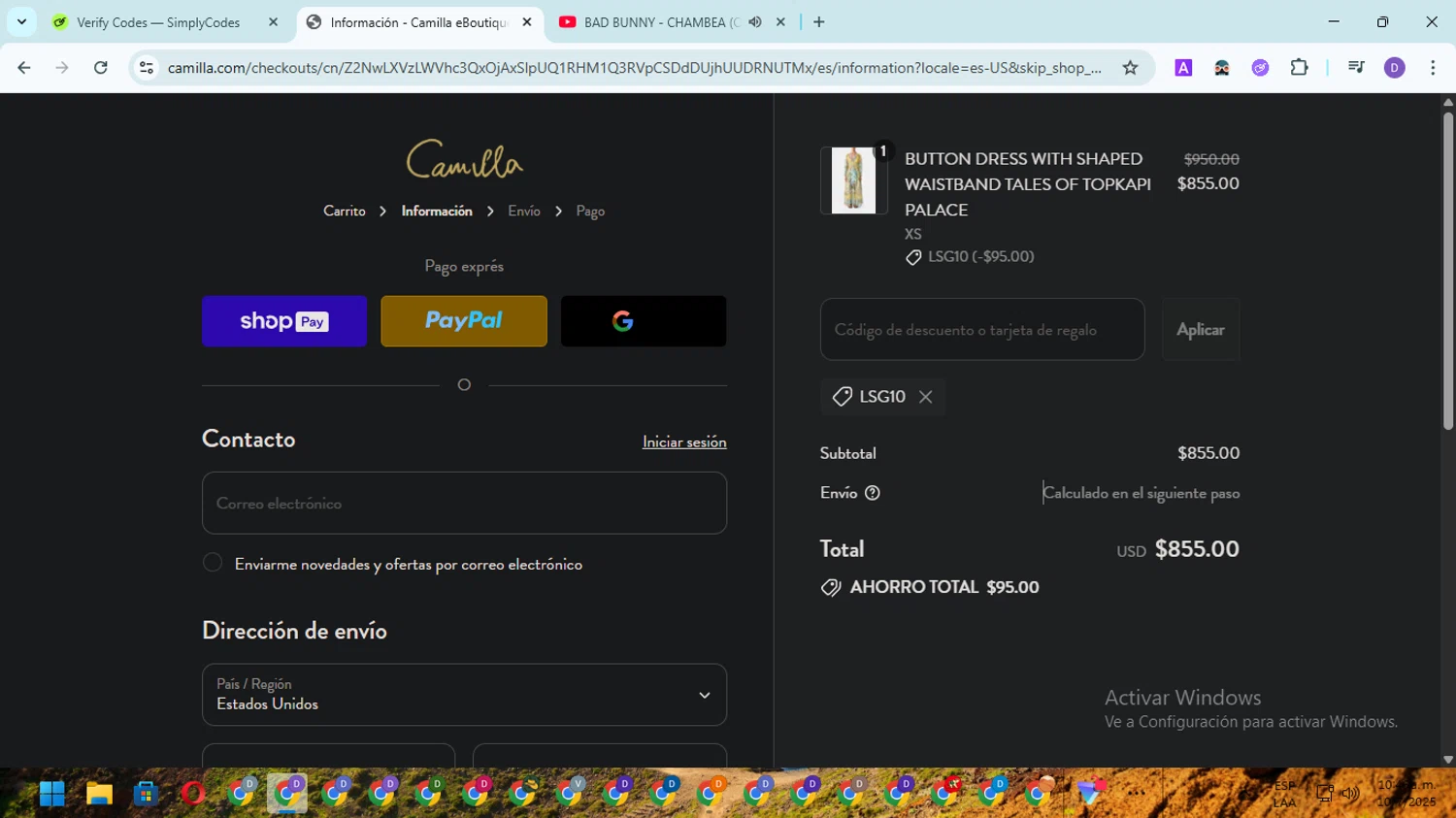Viewport: 1456px width, 818px height.
Task: Open the Chrome profile 'D' avatar
Action: (x=1395, y=68)
